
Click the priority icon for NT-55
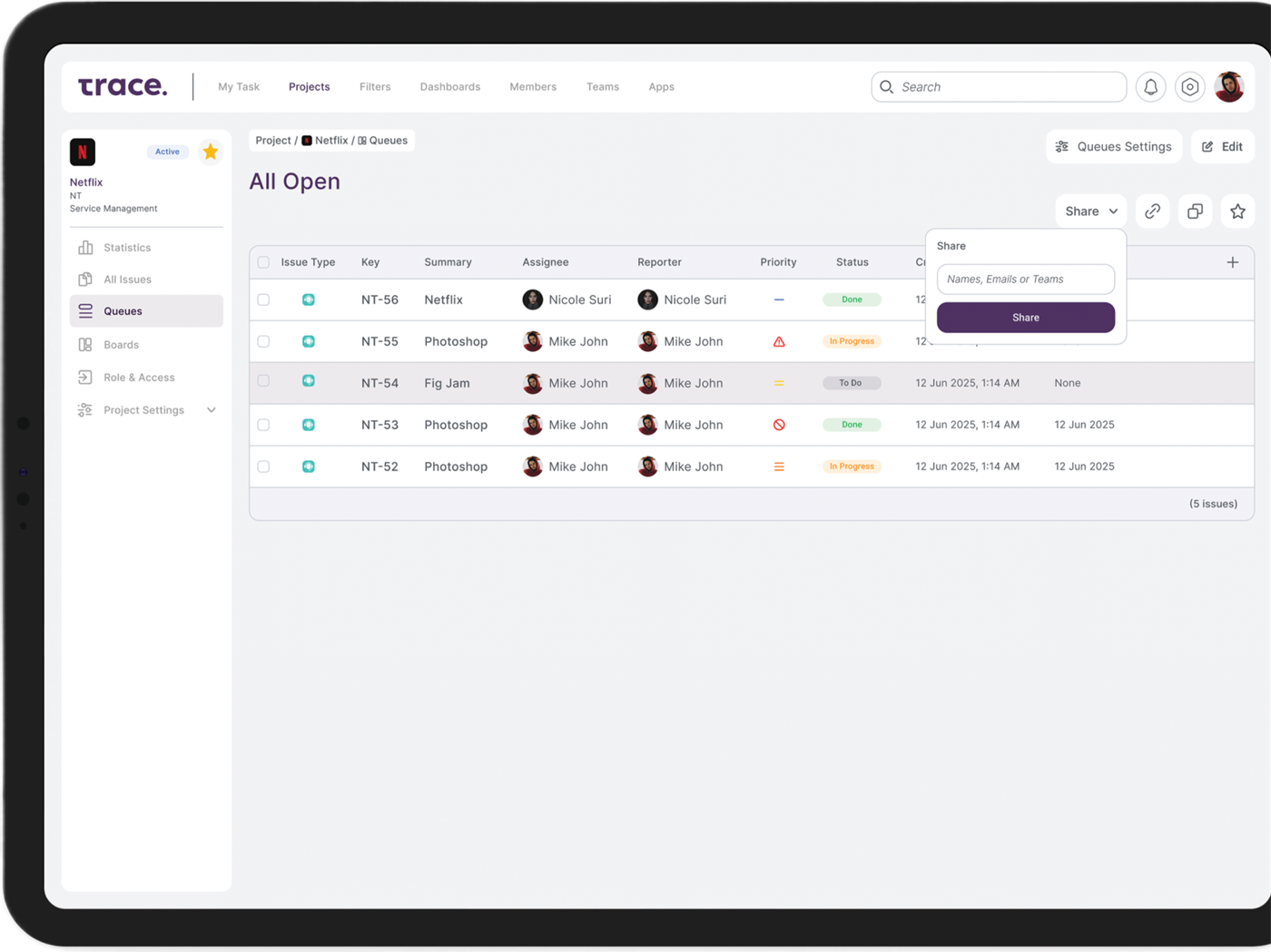pyautogui.click(x=779, y=341)
